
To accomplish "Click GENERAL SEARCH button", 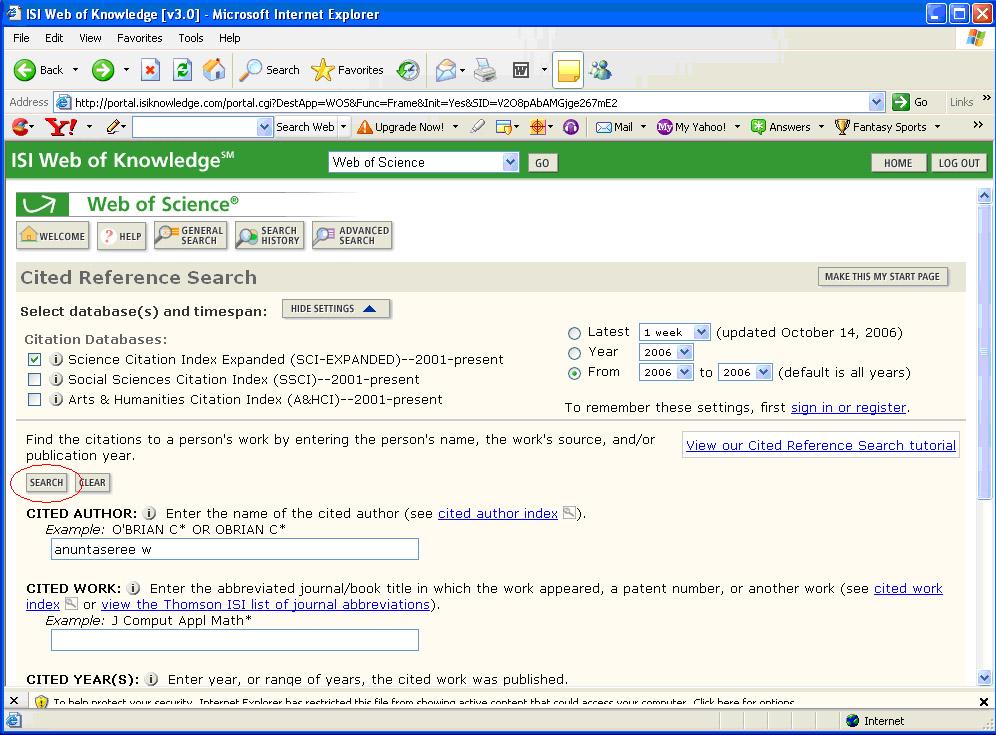I will click(191, 236).
